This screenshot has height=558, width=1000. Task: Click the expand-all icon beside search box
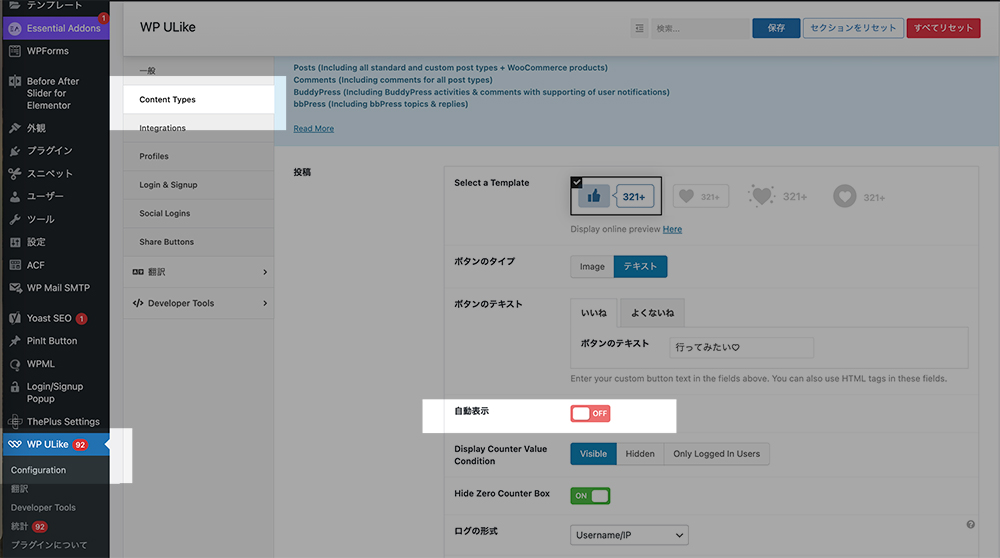[x=640, y=29]
